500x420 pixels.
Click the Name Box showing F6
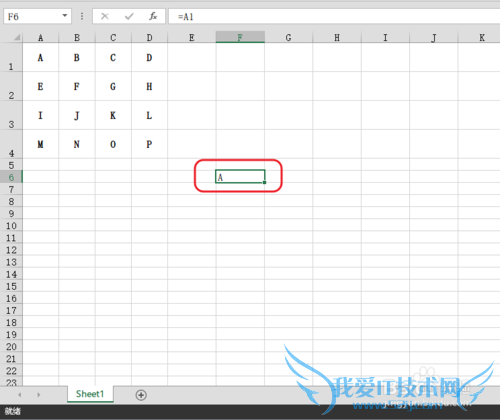(x=37, y=16)
